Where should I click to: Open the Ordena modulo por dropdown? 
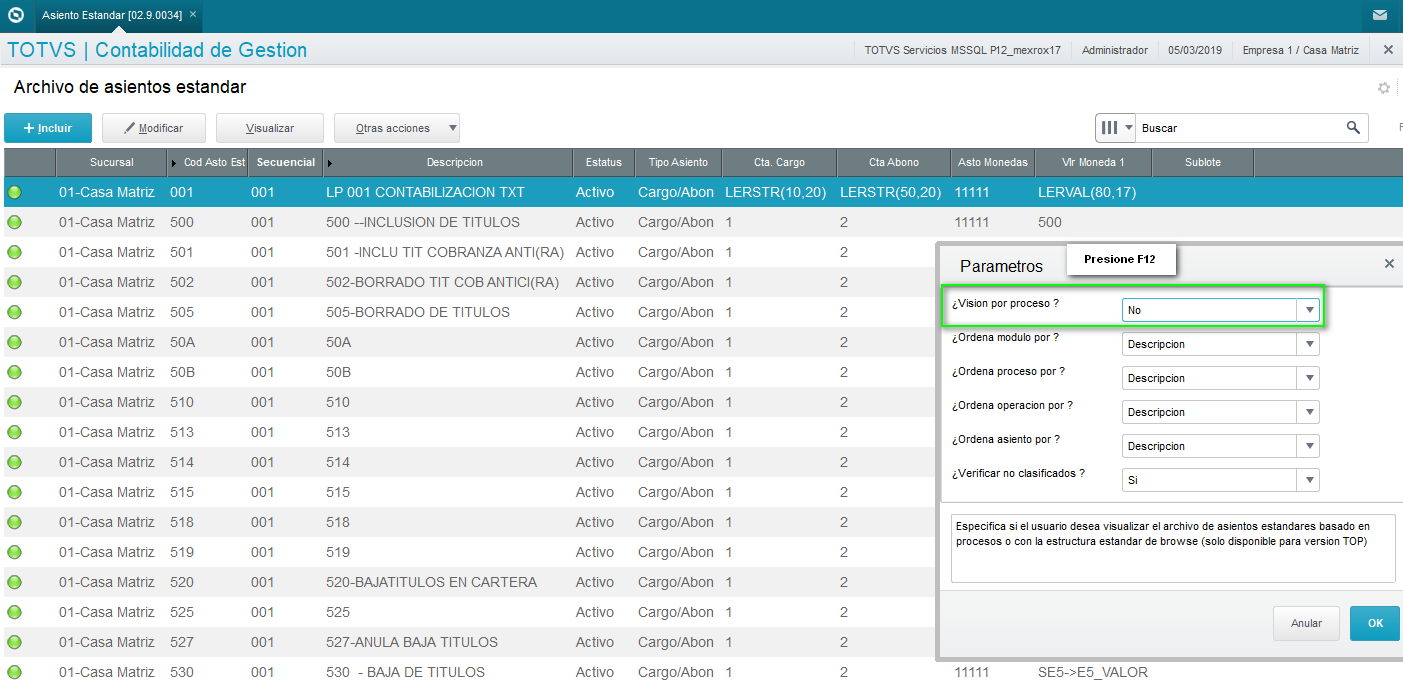click(x=1308, y=344)
